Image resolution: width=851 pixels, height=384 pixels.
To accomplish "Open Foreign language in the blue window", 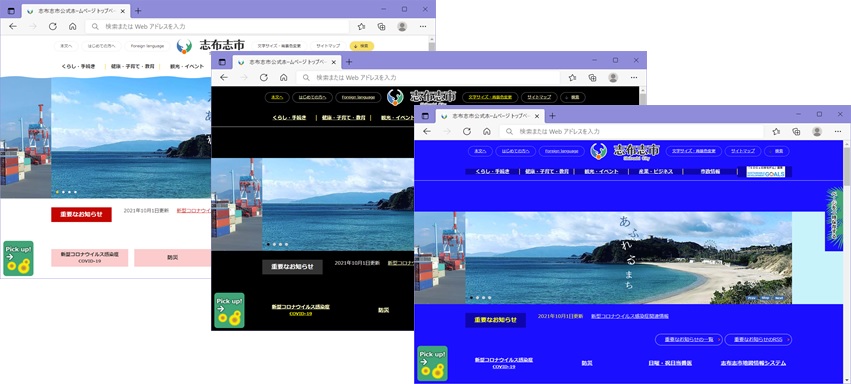I will click(562, 151).
